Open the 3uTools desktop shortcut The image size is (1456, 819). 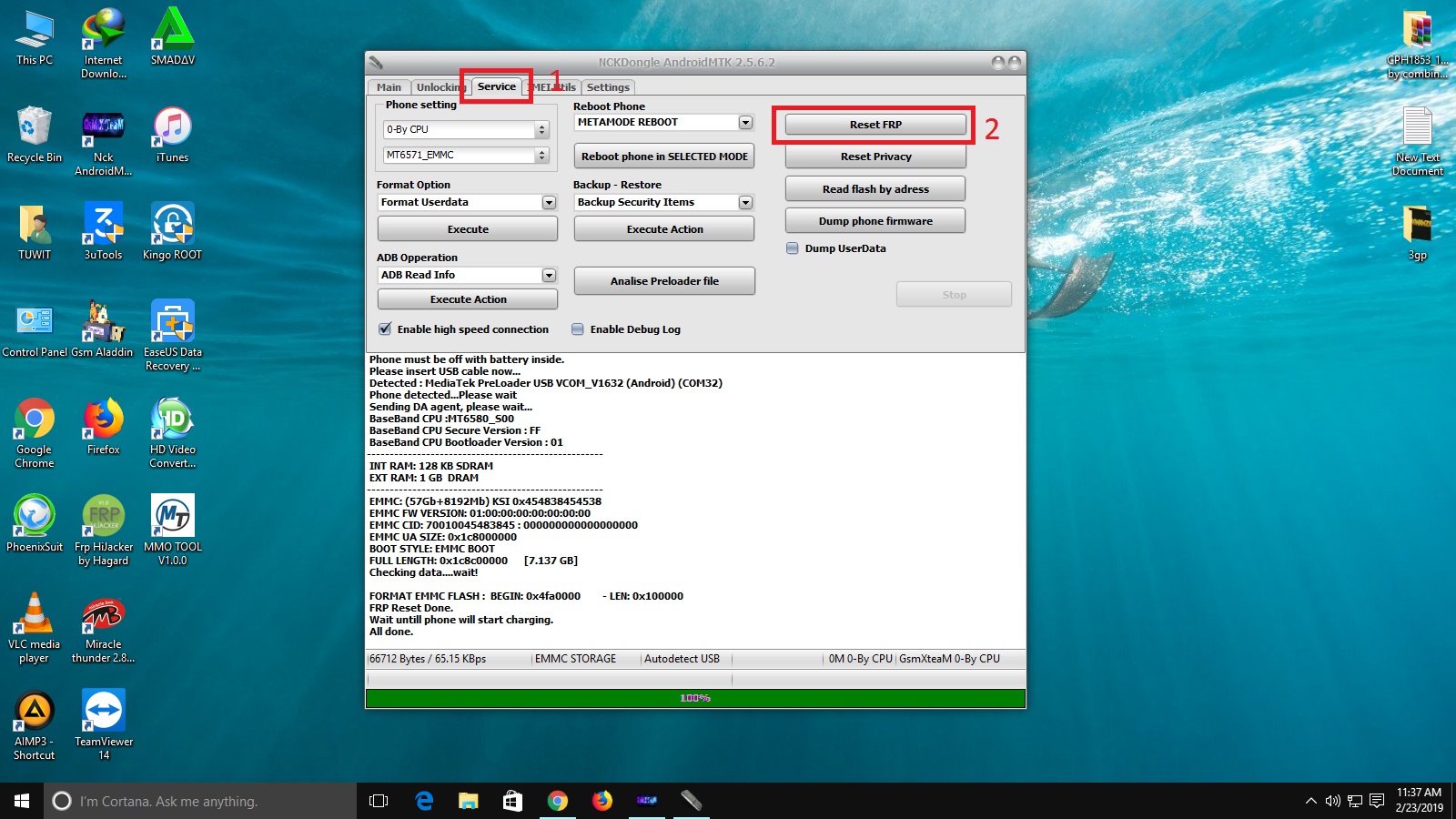(x=103, y=231)
